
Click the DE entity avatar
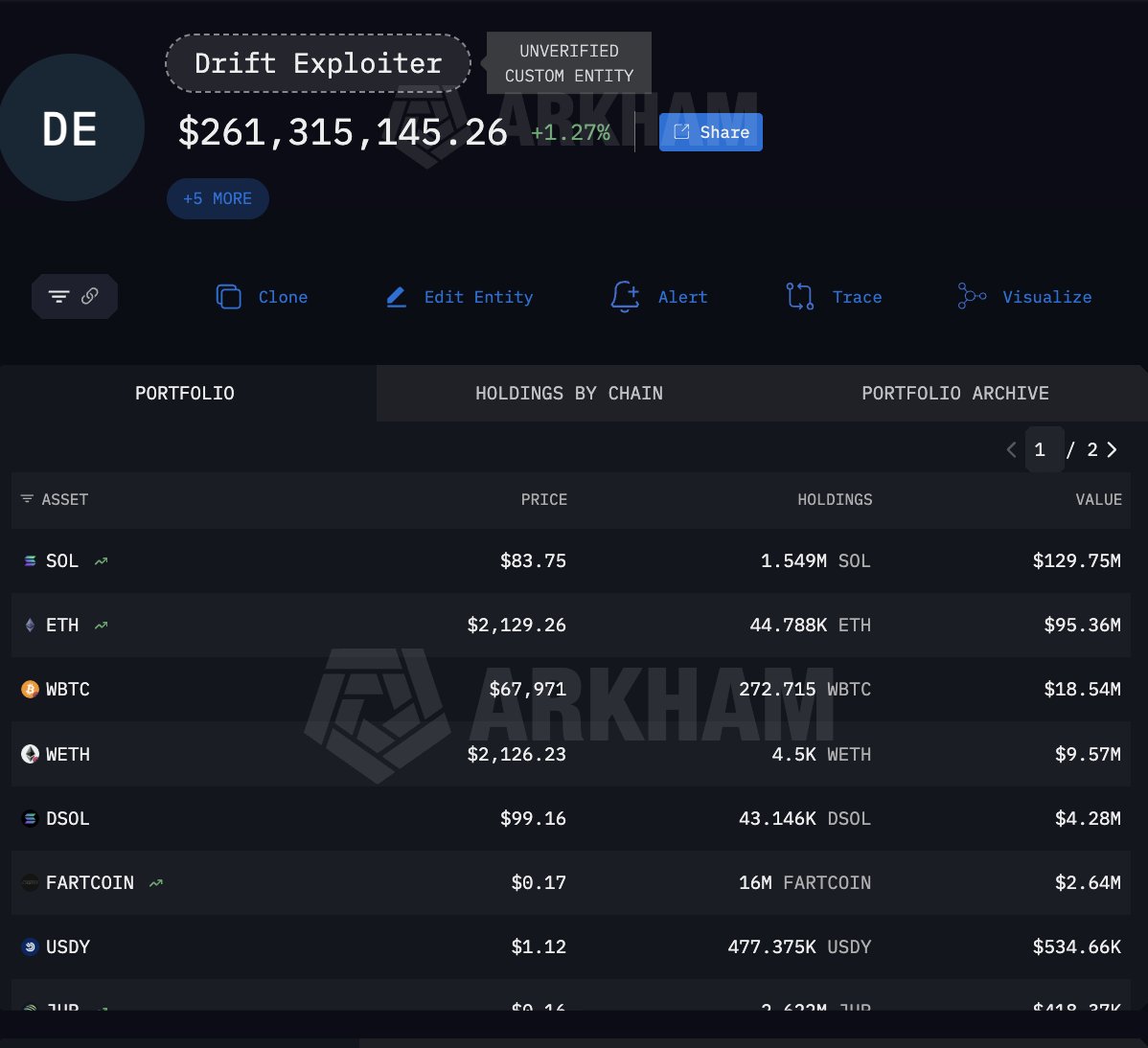(x=71, y=128)
